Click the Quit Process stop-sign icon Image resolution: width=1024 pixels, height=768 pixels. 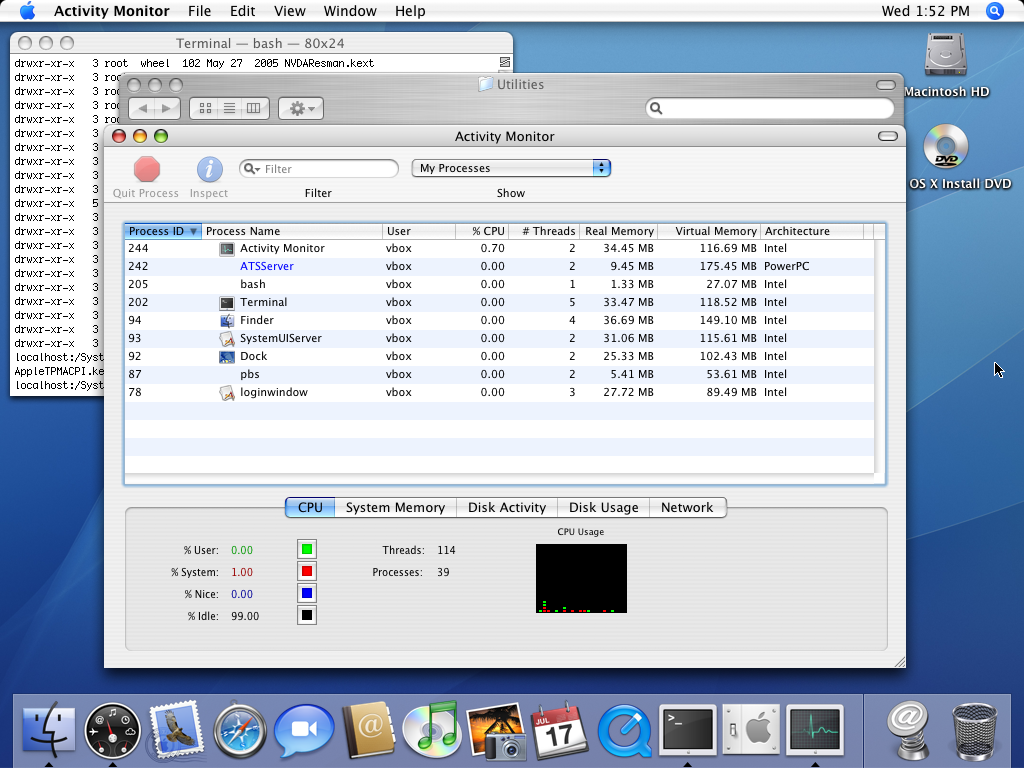pos(147,169)
